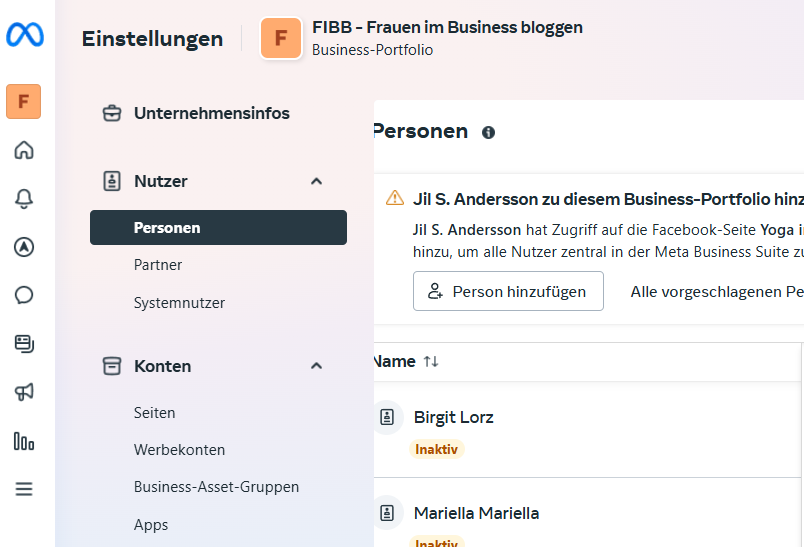Open Ads megaphone icon in sidebar
The height and width of the screenshot is (547, 804).
pos(24,392)
